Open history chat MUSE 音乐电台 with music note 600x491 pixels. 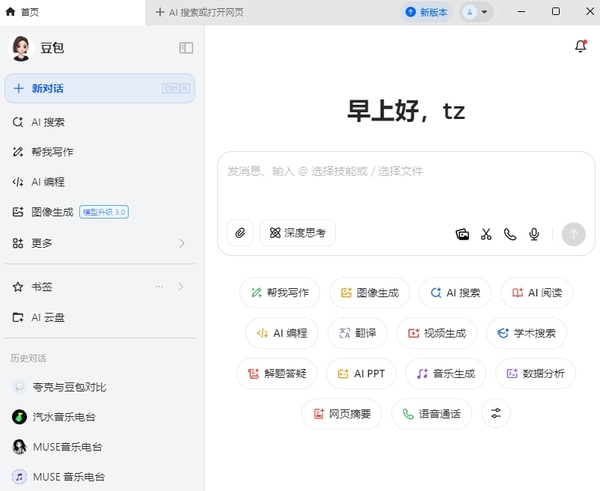point(100,477)
